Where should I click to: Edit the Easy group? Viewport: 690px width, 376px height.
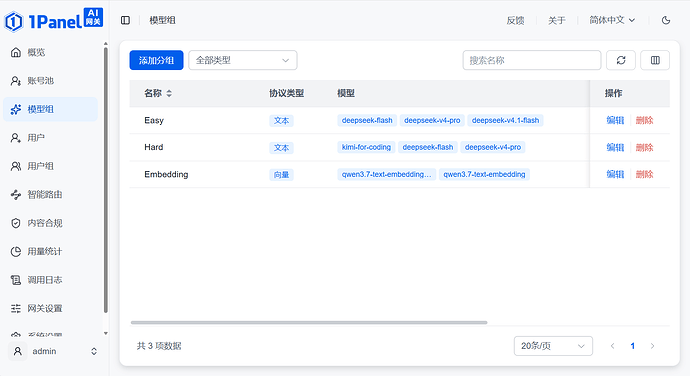tap(615, 120)
